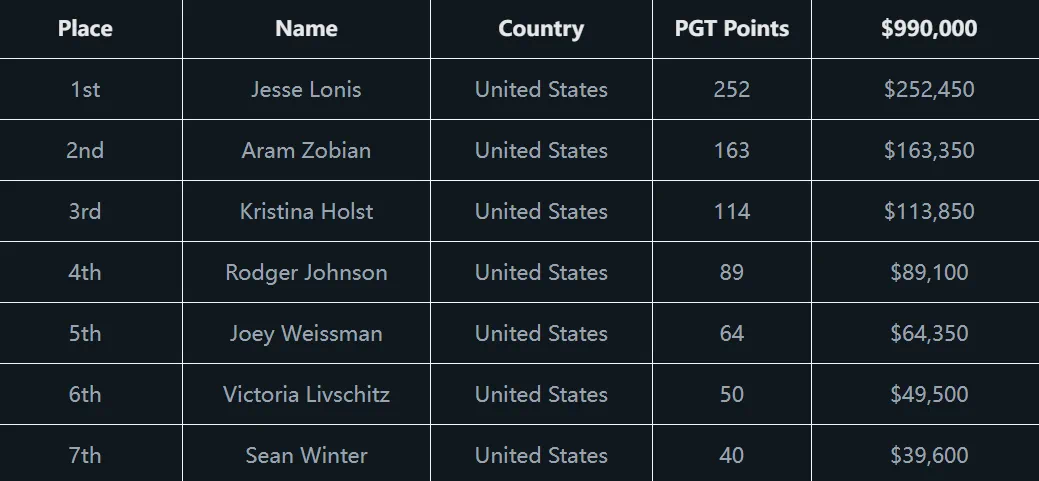Click the $113,850 prize amount
1039x481 pixels.
click(929, 211)
